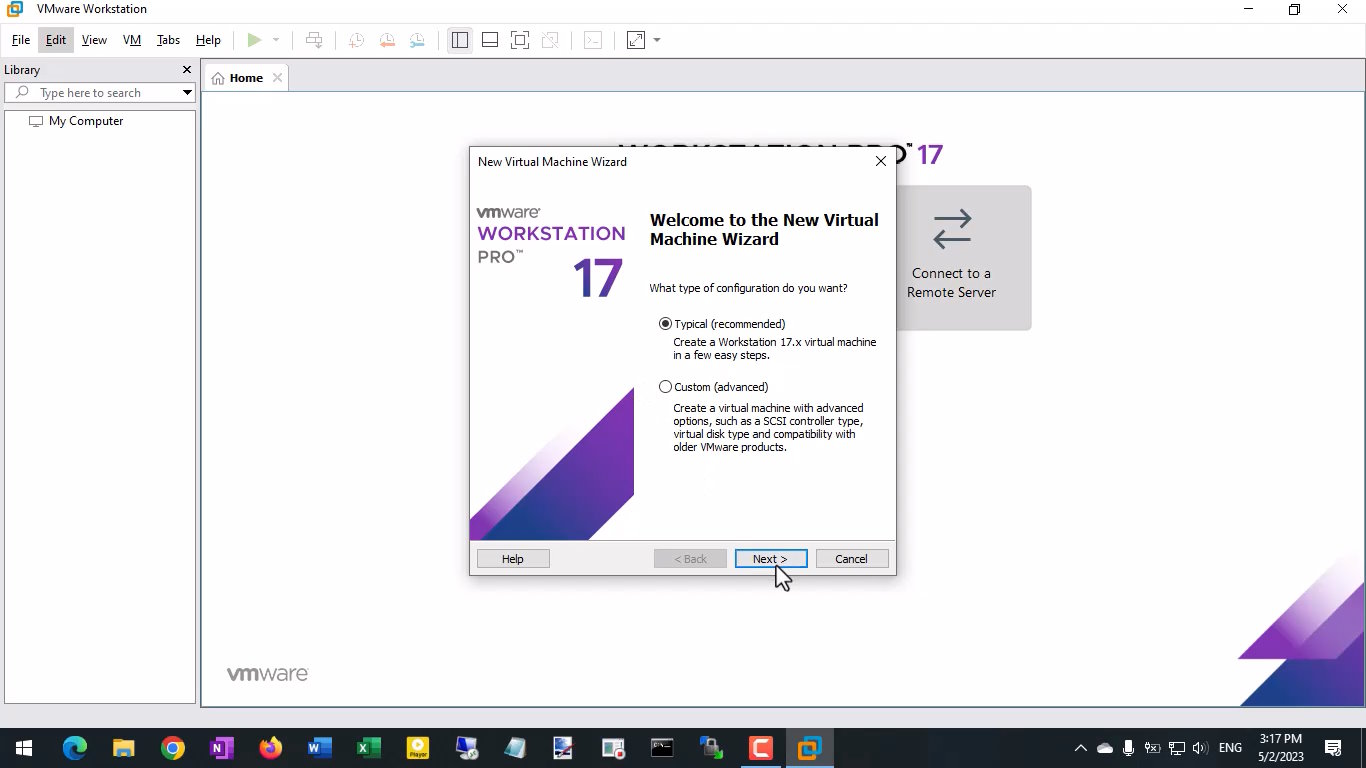
Task: Open the Tabs menu
Action: click(168, 40)
